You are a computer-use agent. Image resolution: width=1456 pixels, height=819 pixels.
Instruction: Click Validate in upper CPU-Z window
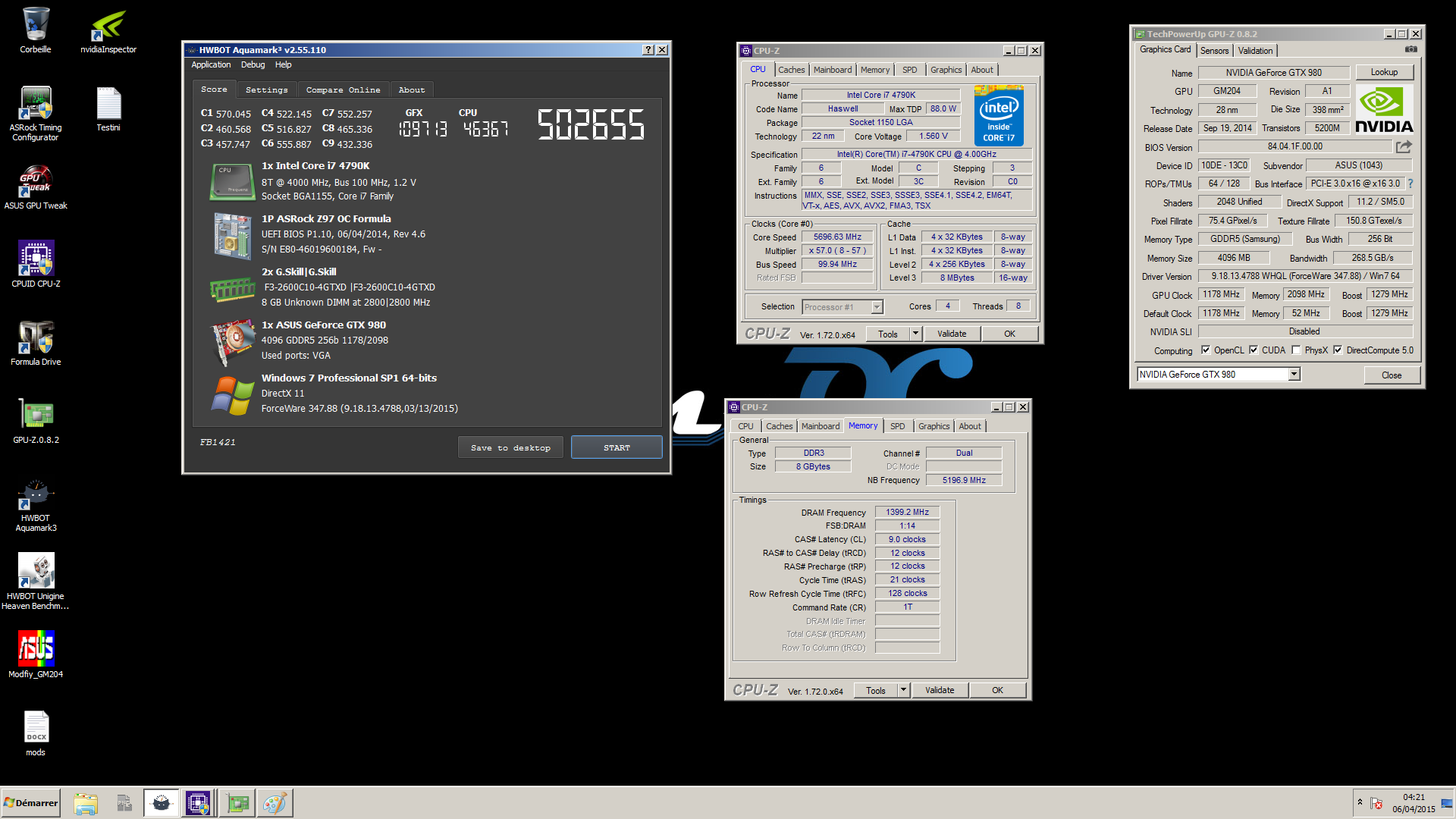[x=952, y=334]
